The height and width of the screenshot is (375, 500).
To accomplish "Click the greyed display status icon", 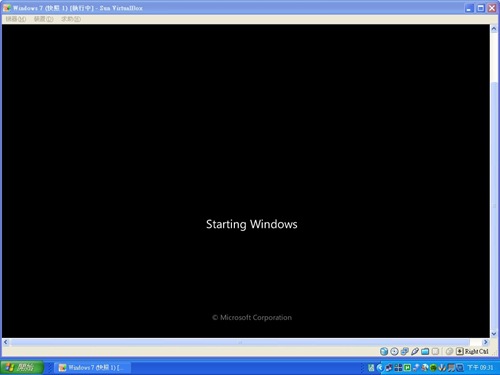I will 435,351.
